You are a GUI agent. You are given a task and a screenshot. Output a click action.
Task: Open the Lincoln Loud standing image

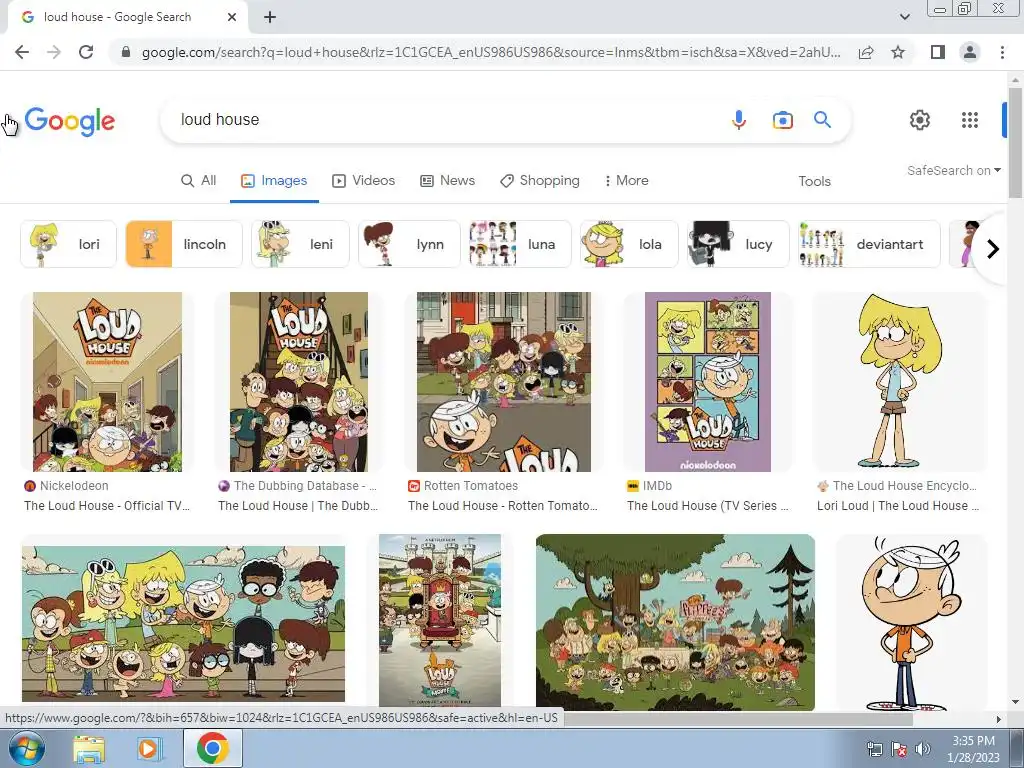pos(910,624)
